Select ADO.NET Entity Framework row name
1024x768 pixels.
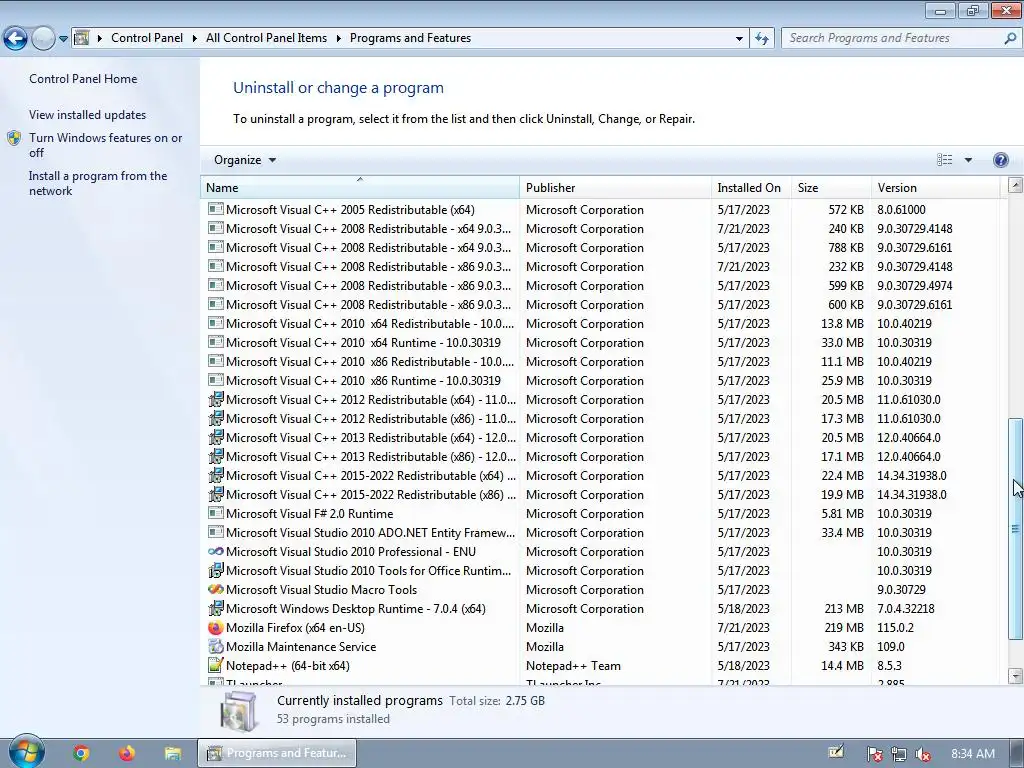[x=370, y=533]
